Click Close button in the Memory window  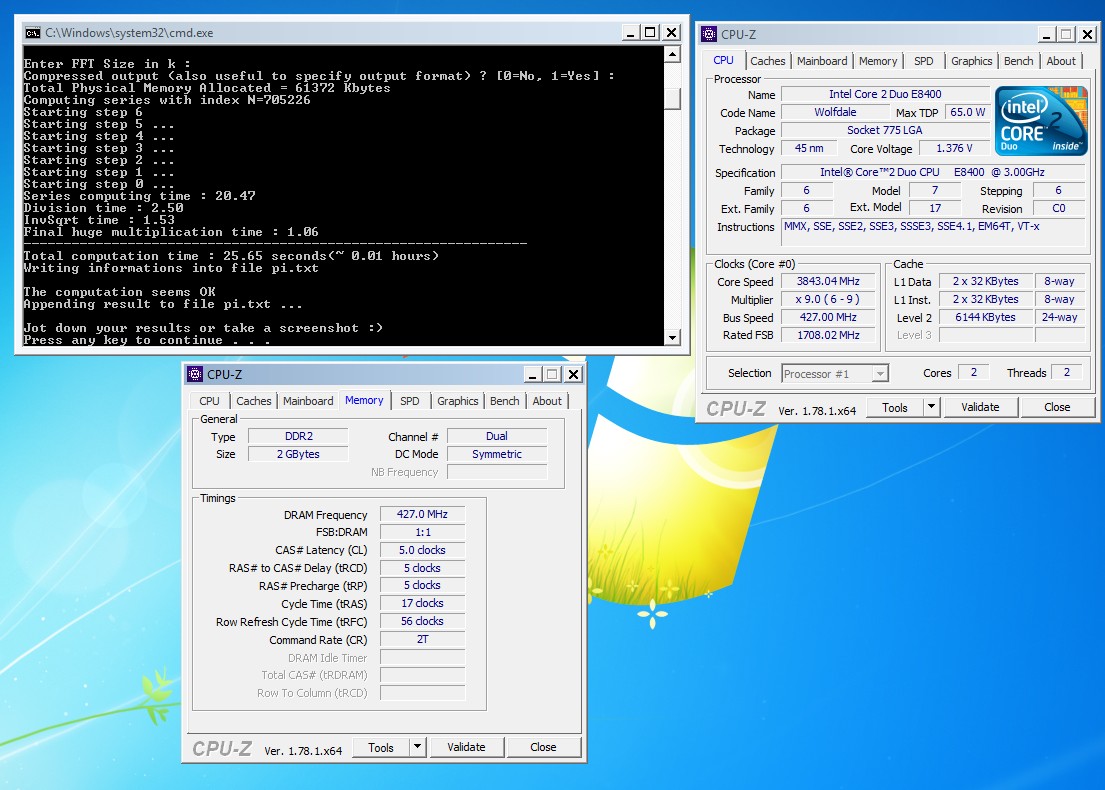543,747
